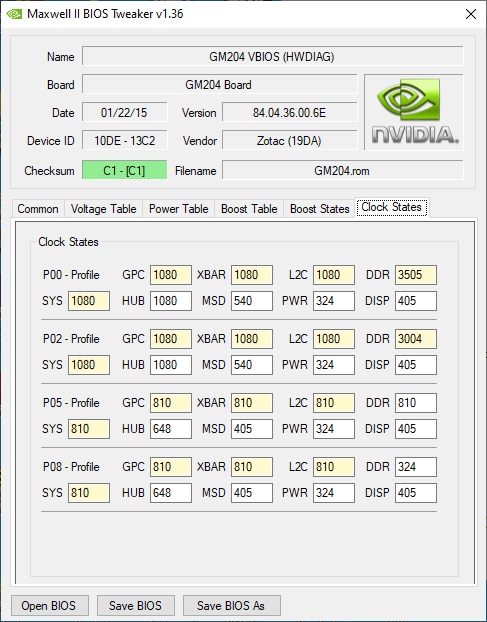The image size is (487, 622).
Task: Click the P00 DDR field showing 3505
Action: pyautogui.click(x=416, y=275)
